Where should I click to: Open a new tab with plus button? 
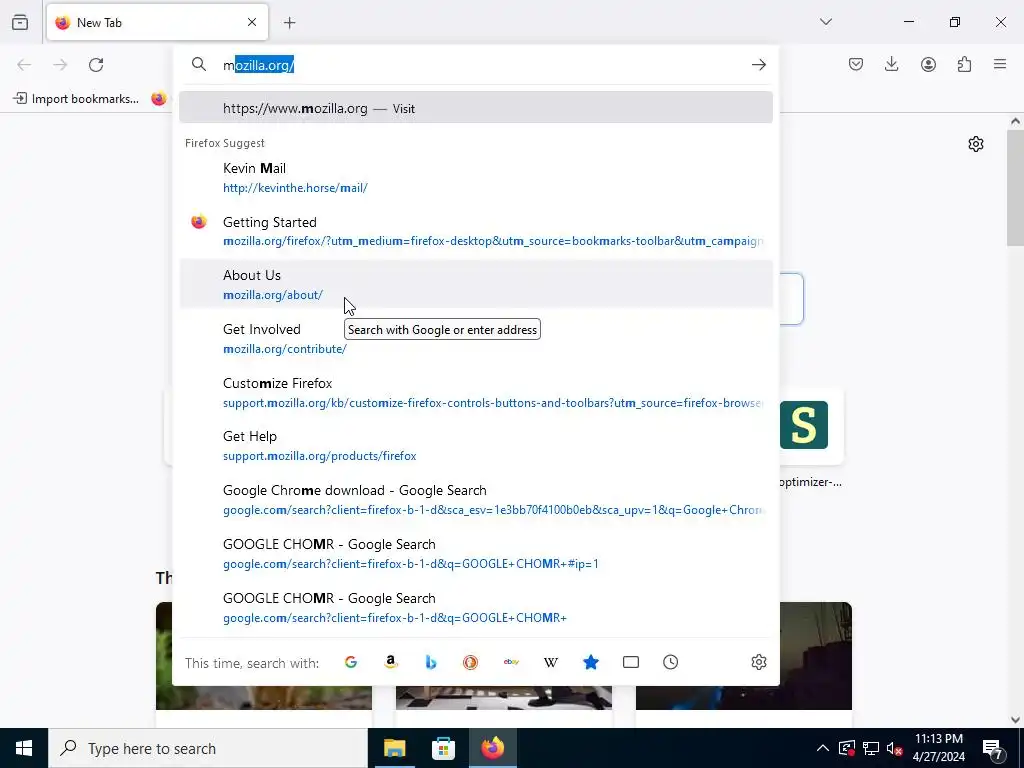[289, 23]
